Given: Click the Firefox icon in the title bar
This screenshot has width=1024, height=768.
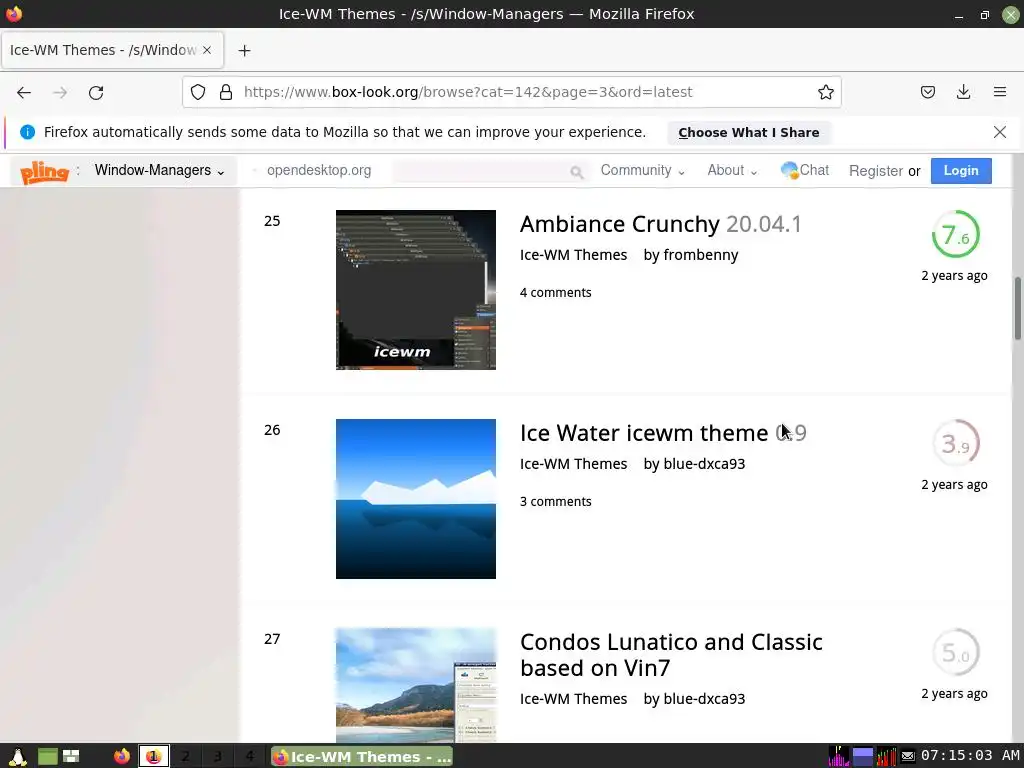Looking at the screenshot, I should [14, 13].
